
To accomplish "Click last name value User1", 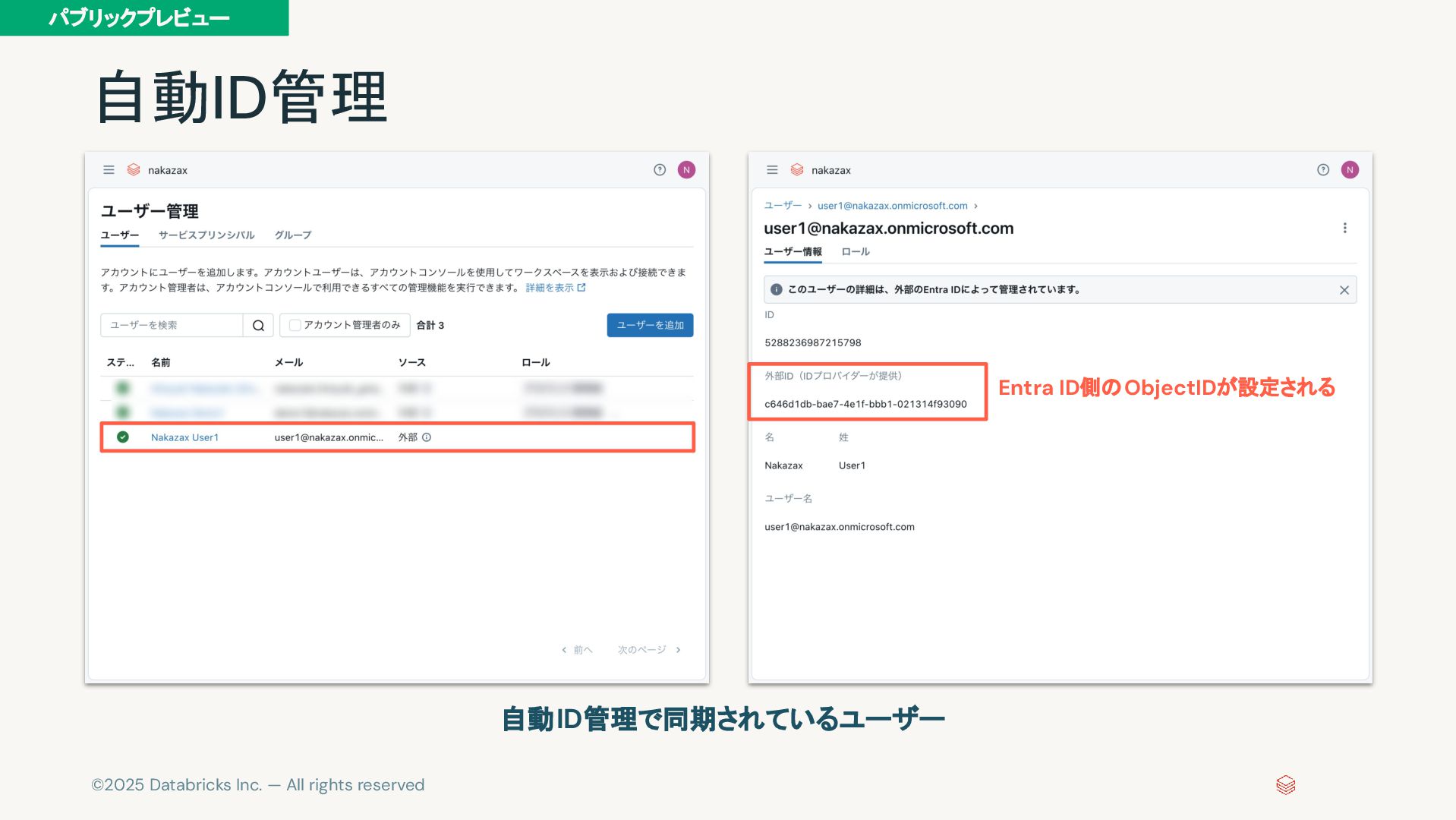I will tap(852, 466).
